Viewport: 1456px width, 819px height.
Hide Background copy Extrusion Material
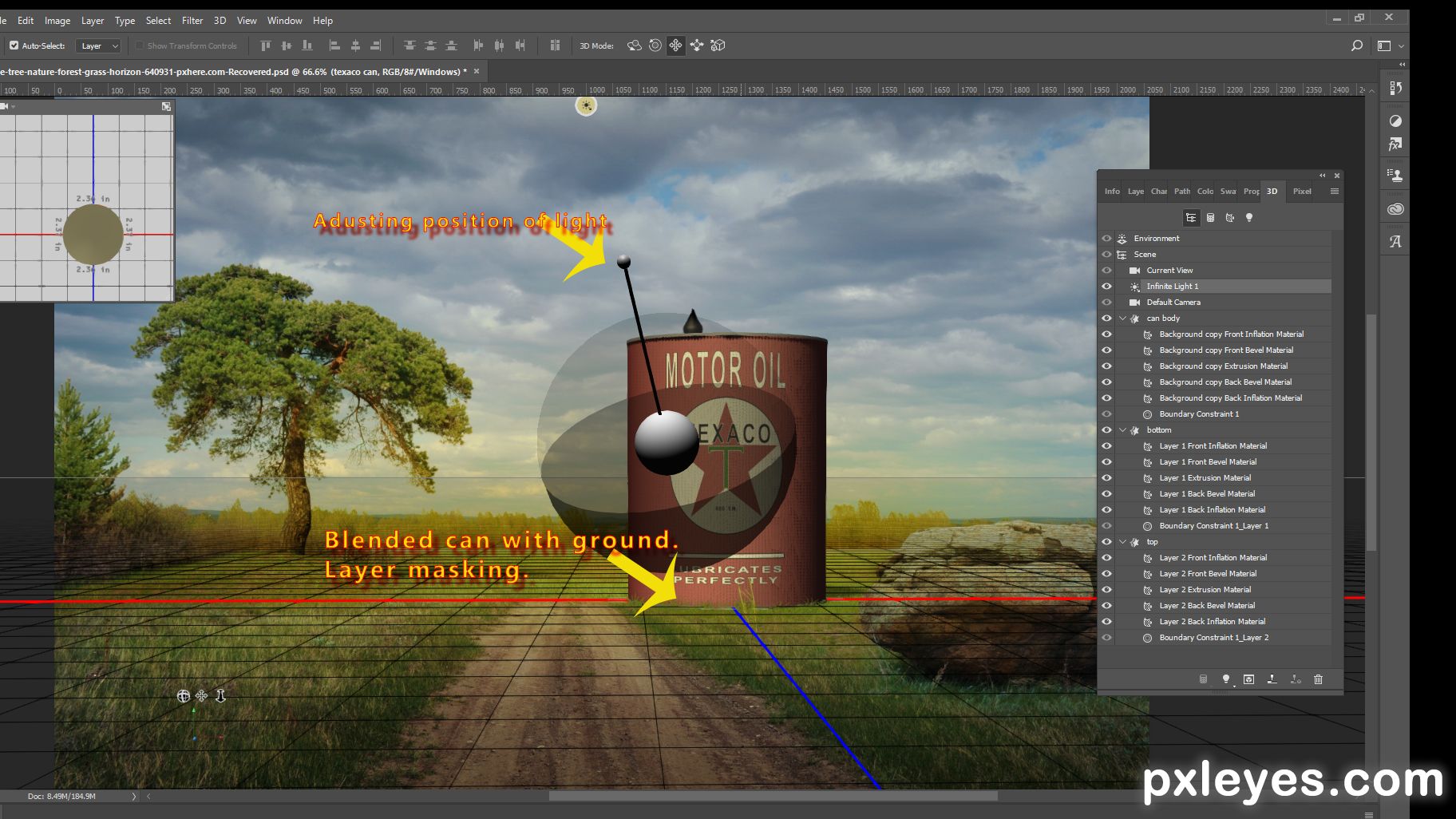(x=1106, y=366)
